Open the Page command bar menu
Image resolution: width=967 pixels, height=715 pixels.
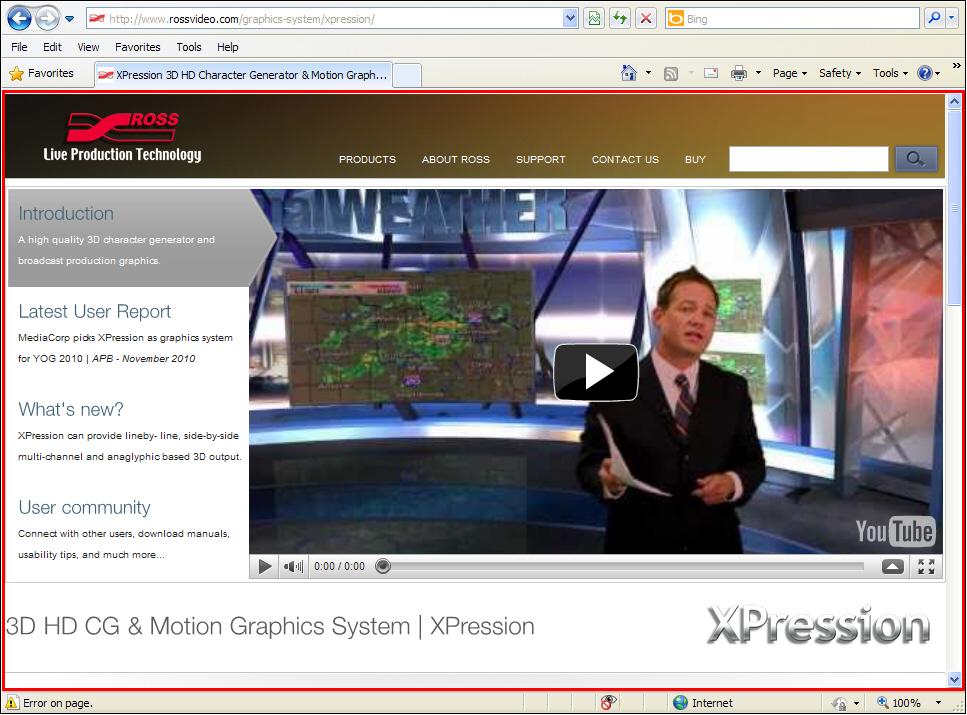click(x=790, y=73)
